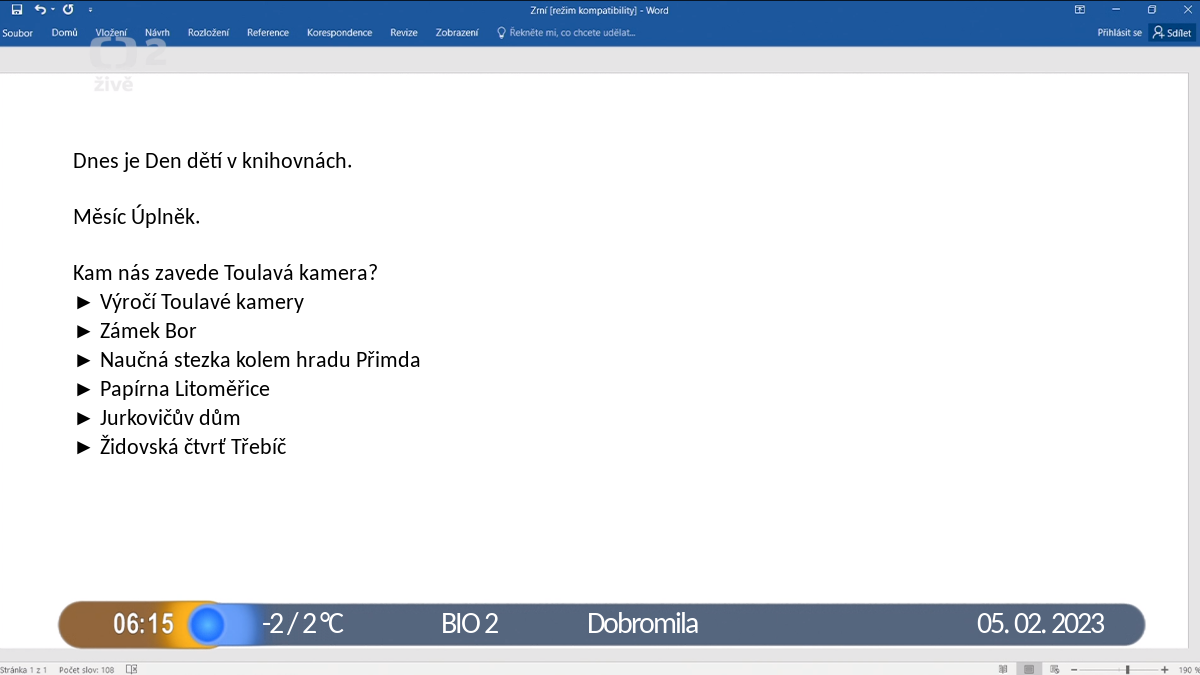Click the spelling proofing icon in status bar
The width and height of the screenshot is (1200, 675).
[132, 669]
